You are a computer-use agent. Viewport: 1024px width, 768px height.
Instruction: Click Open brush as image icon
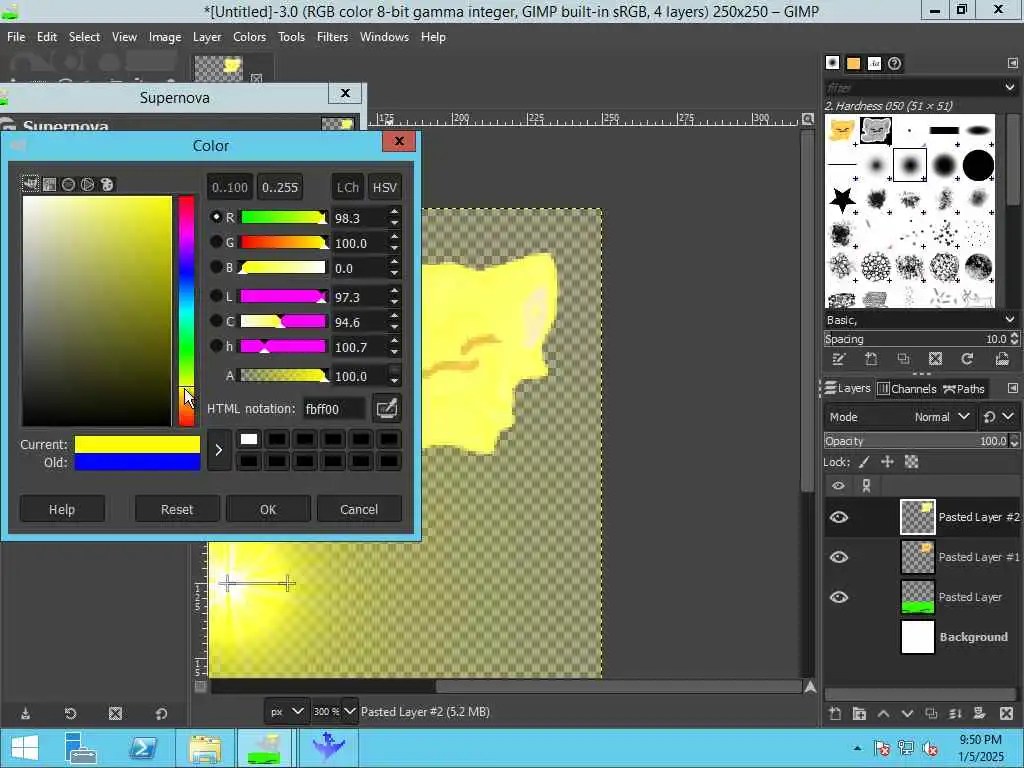(x=1002, y=359)
